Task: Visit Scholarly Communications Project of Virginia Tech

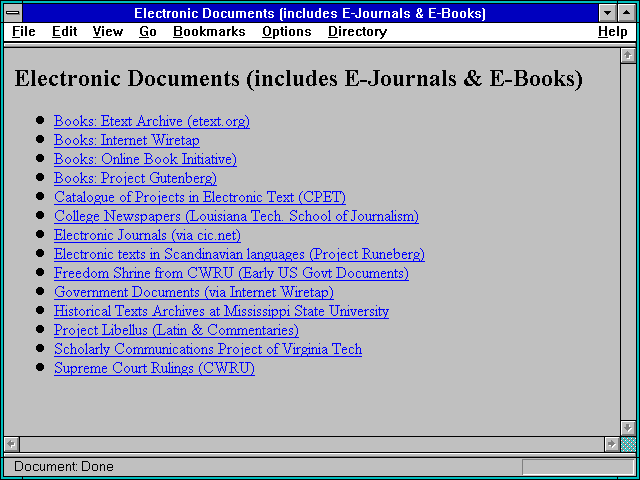Action: tap(208, 349)
